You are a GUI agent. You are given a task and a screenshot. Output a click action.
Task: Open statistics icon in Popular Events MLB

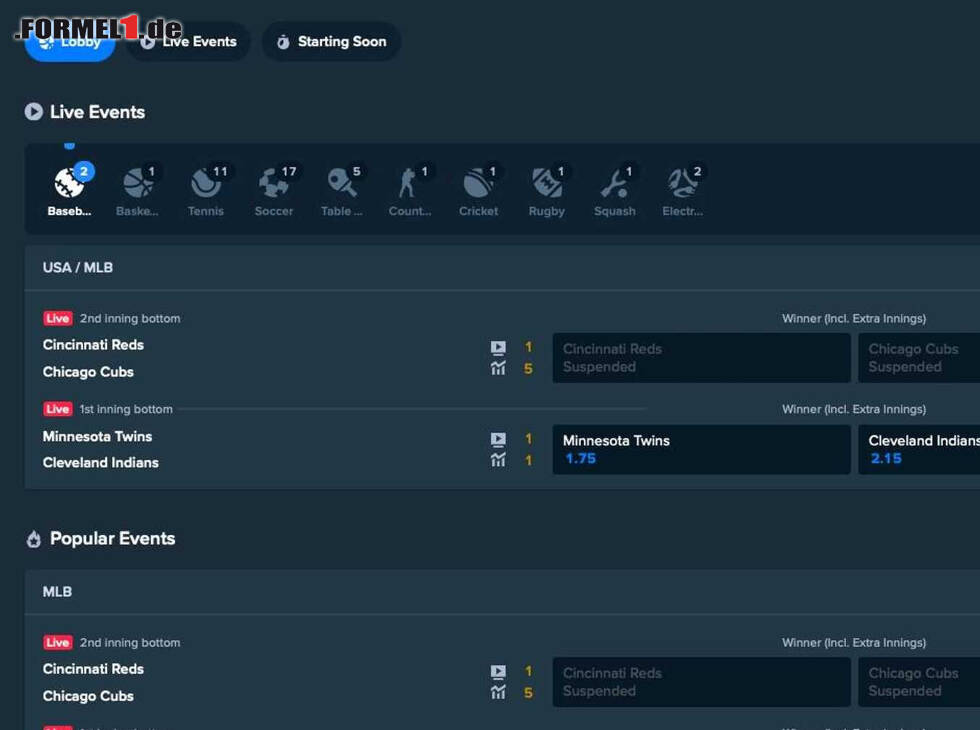coord(498,692)
